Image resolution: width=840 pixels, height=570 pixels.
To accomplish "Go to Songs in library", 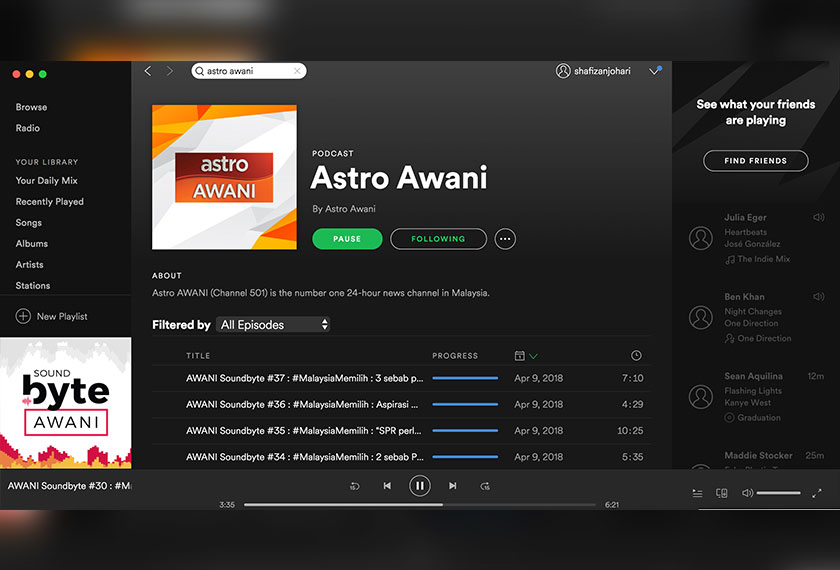I will point(28,222).
